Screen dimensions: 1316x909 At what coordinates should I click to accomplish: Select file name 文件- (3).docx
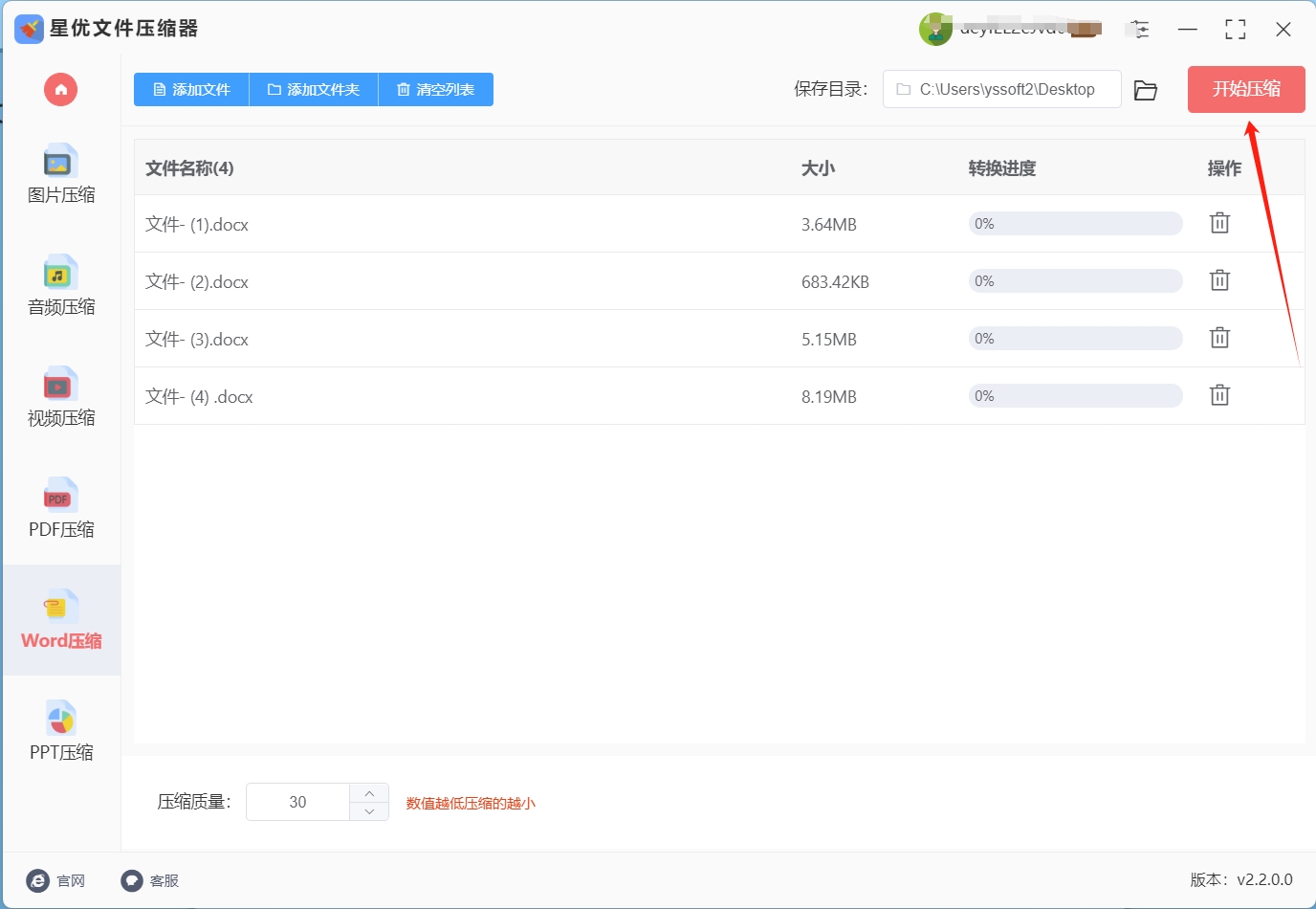(197, 340)
